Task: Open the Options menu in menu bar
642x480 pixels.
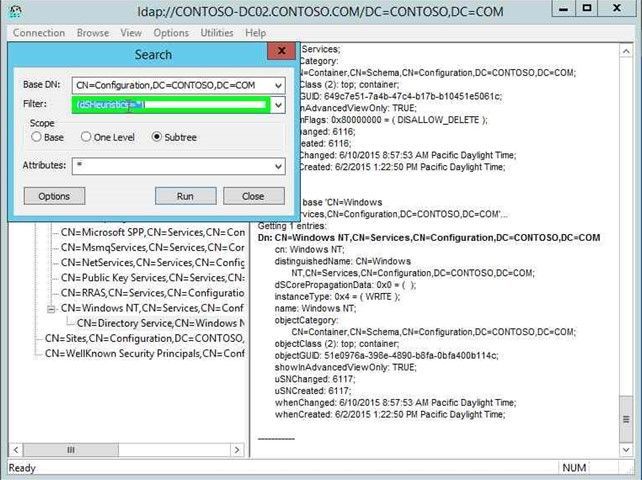Action: click(x=171, y=33)
